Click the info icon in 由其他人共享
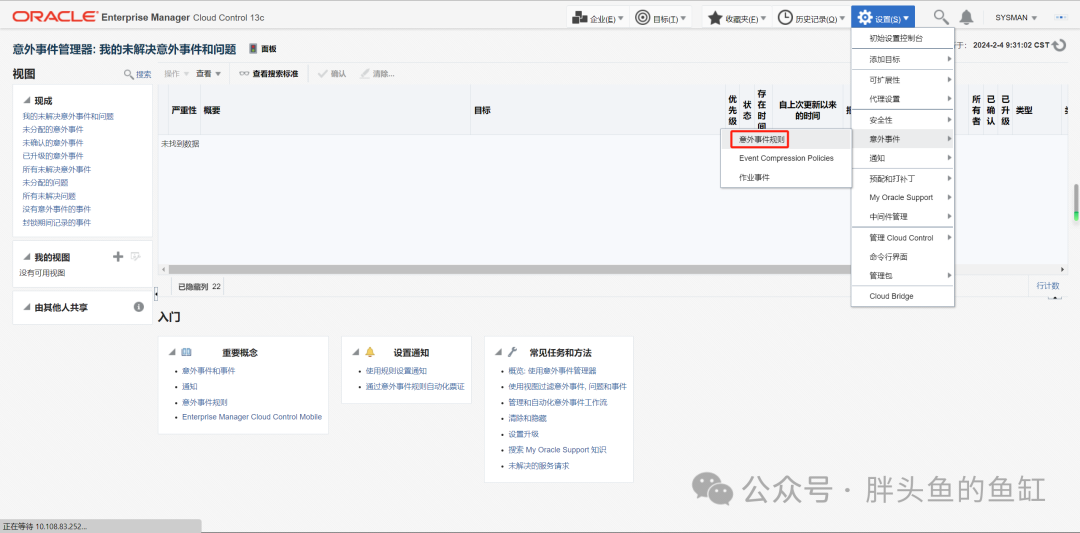The height and width of the screenshot is (533, 1080). (x=138, y=306)
